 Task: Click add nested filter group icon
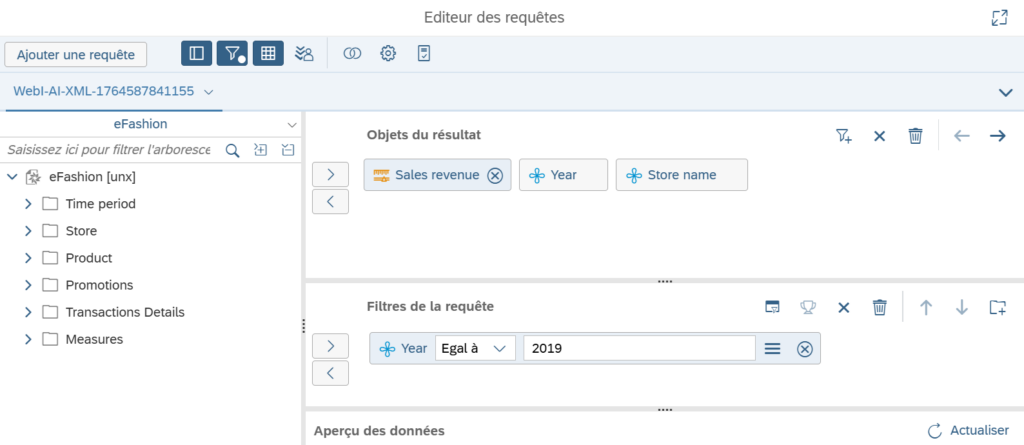click(x=997, y=307)
